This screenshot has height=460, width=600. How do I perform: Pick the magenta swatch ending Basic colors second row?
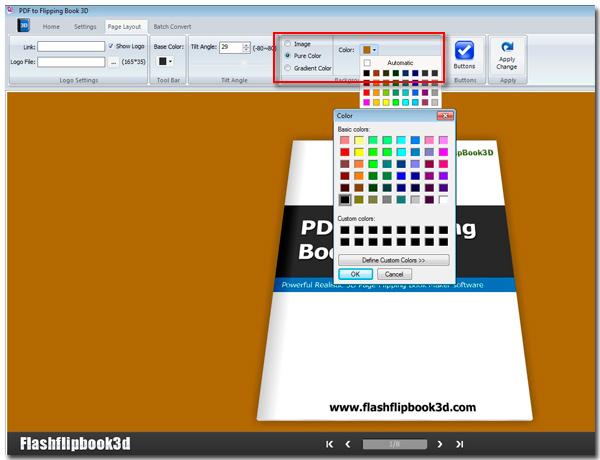click(x=443, y=152)
